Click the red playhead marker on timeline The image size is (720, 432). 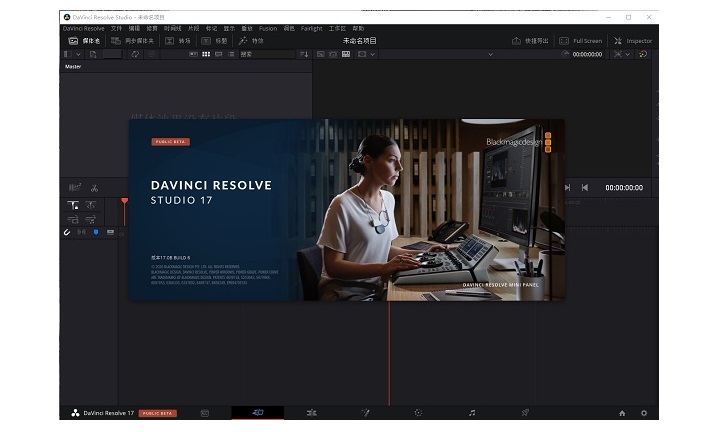124,202
